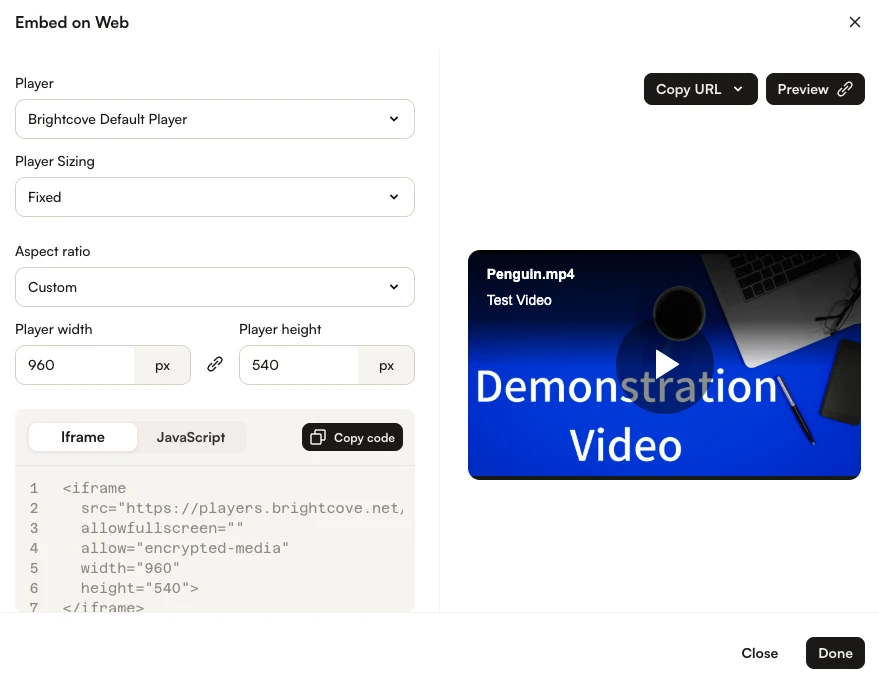This screenshot has height=676, width=879.
Task: Open the Aspect ratio dropdown set to Custom
Action: pos(215,287)
